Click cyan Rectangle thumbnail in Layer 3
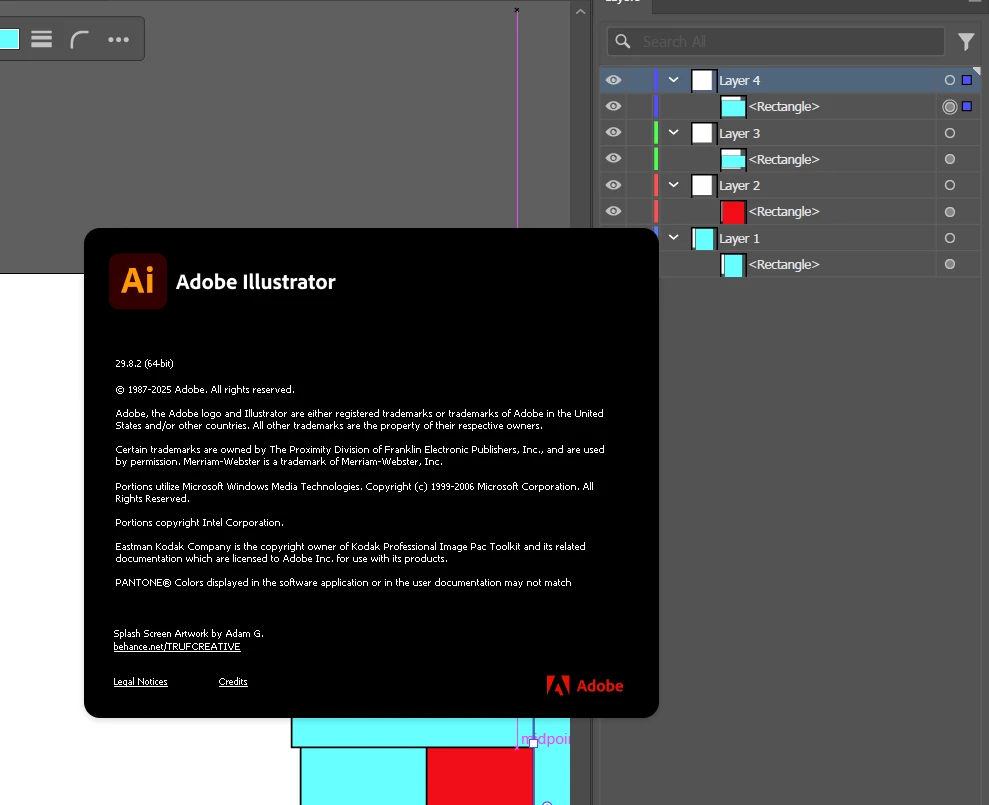The height and width of the screenshot is (805, 989). tap(733, 160)
